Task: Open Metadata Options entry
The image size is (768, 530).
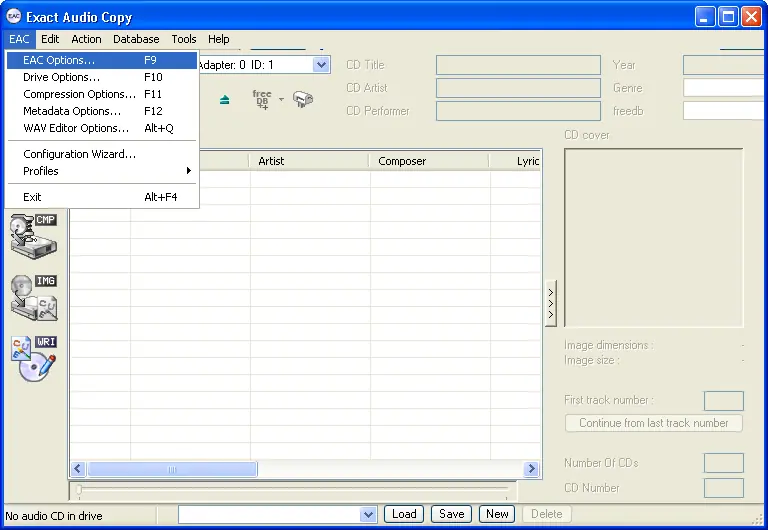Action: 102,111
